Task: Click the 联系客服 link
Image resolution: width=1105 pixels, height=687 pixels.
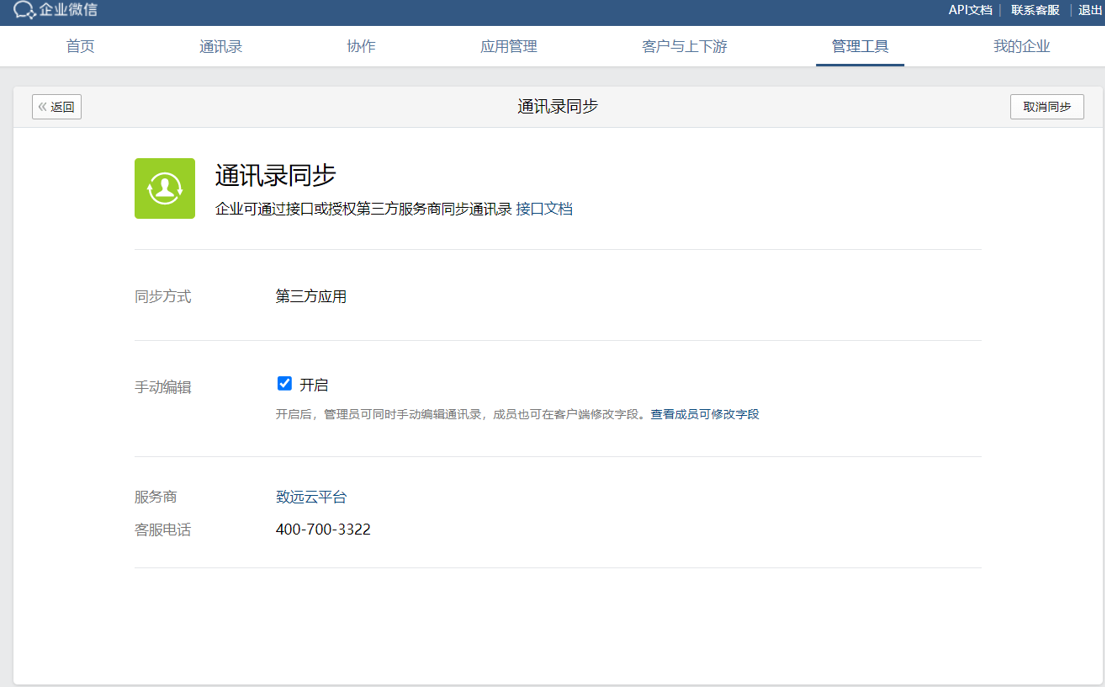Action: tap(1035, 10)
